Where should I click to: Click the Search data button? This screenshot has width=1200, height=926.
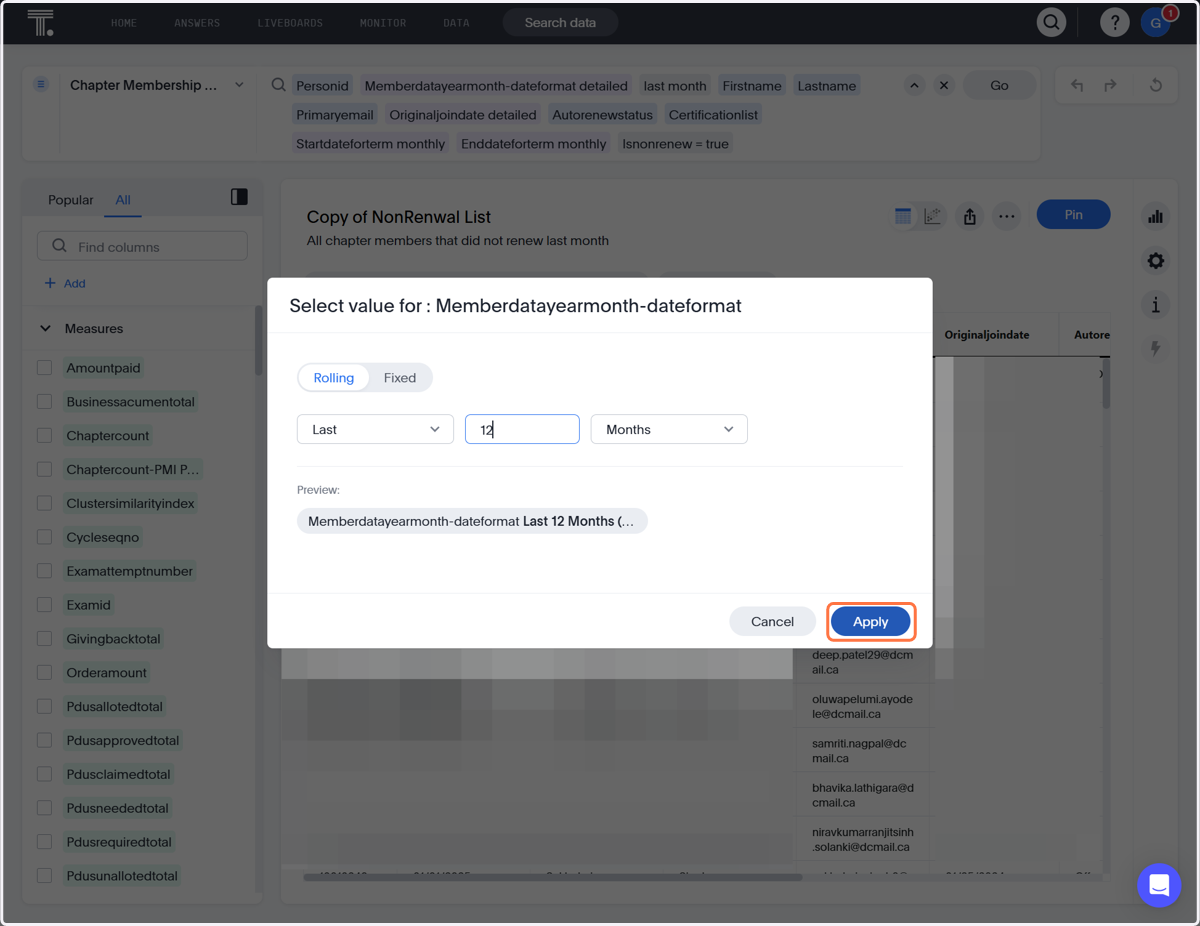coord(560,22)
